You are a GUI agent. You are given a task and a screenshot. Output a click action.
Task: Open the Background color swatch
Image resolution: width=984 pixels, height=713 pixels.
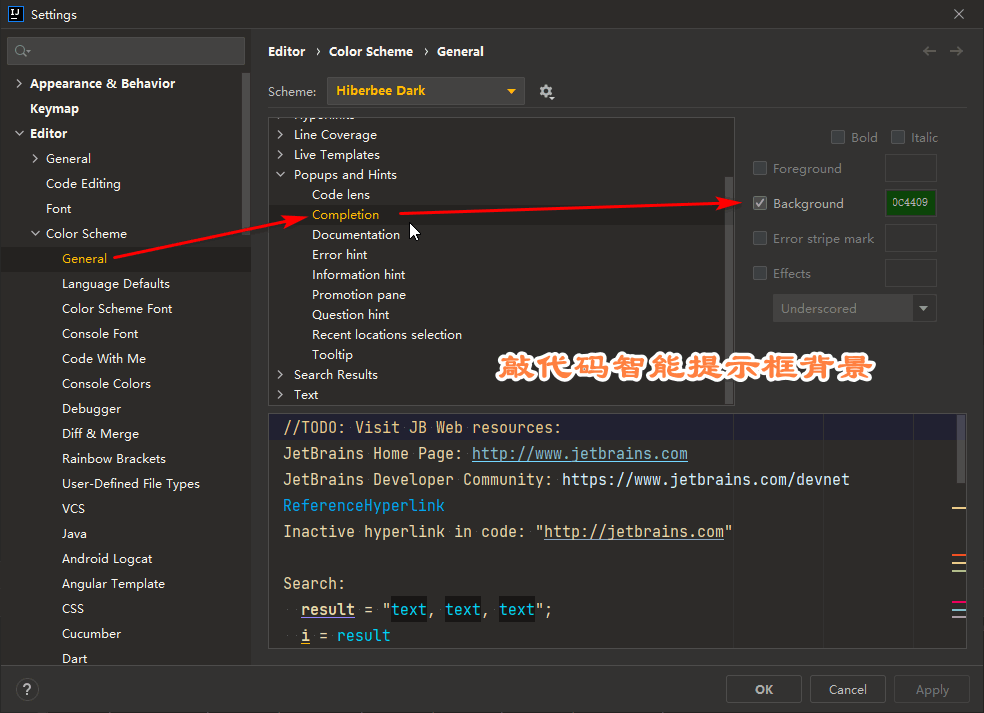(910, 203)
